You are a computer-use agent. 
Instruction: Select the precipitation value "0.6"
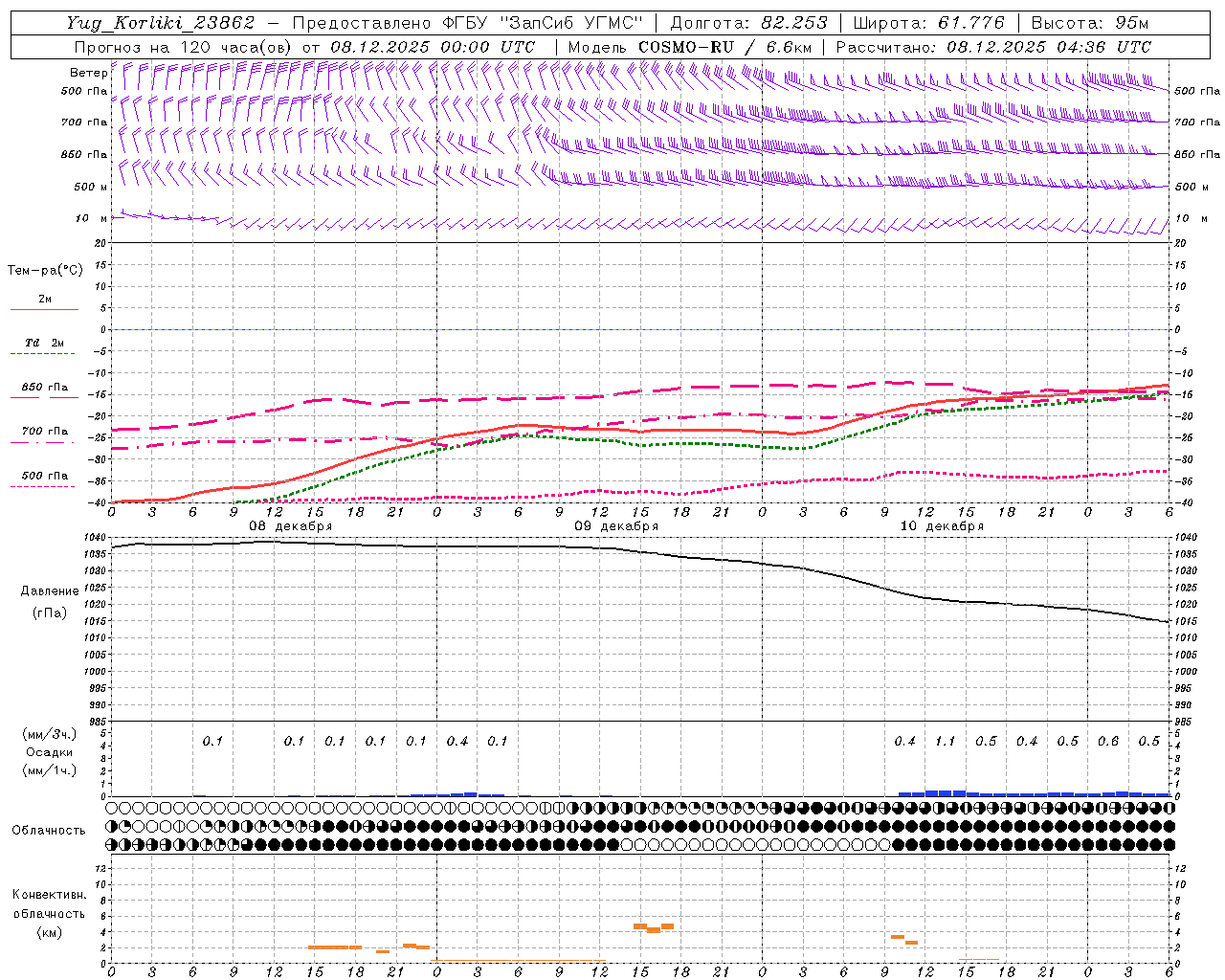(1107, 742)
